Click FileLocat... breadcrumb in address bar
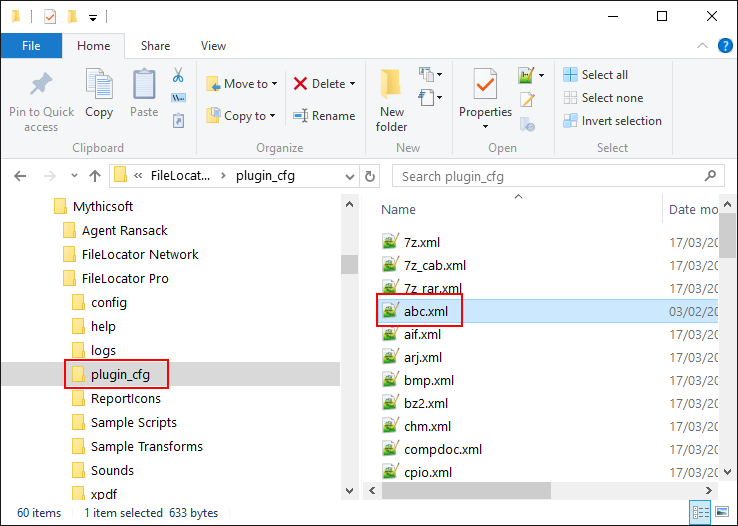Viewport: 738px width, 526px height. click(180, 176)
